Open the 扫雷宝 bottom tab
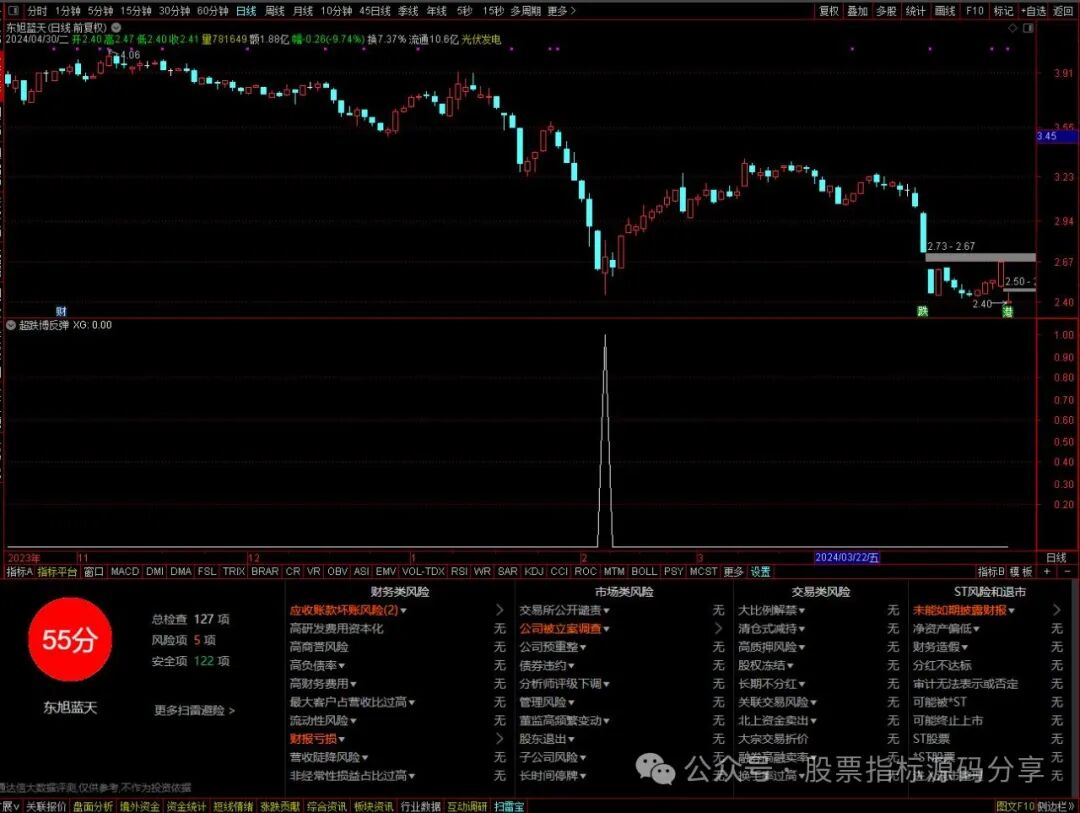Image resolution: width=1080 pixels, height=813 pixels. (x=508, y=806)
